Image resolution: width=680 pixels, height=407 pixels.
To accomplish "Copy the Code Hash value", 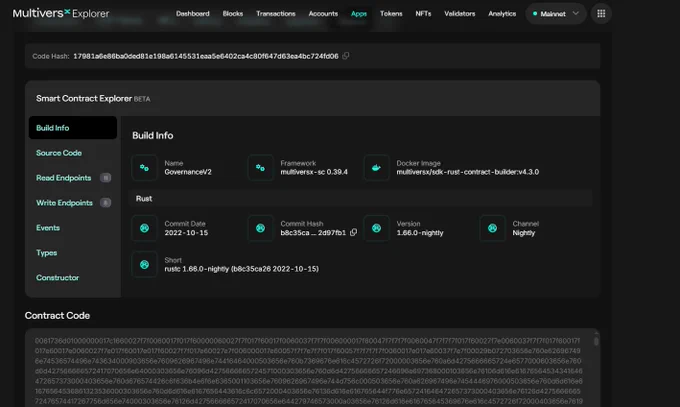I will click(346, 56).
